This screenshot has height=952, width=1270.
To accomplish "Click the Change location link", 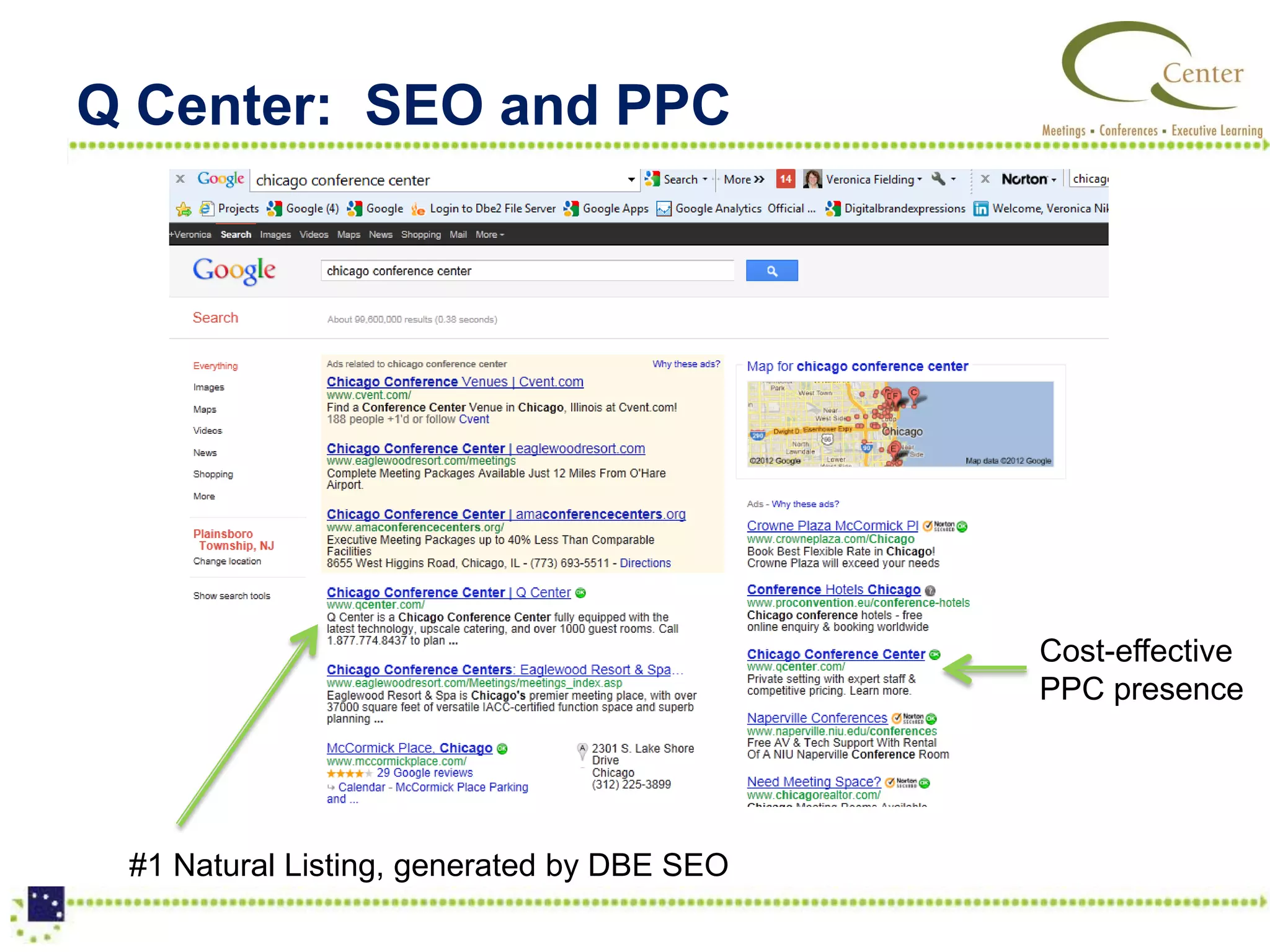I will coord(227,561).
